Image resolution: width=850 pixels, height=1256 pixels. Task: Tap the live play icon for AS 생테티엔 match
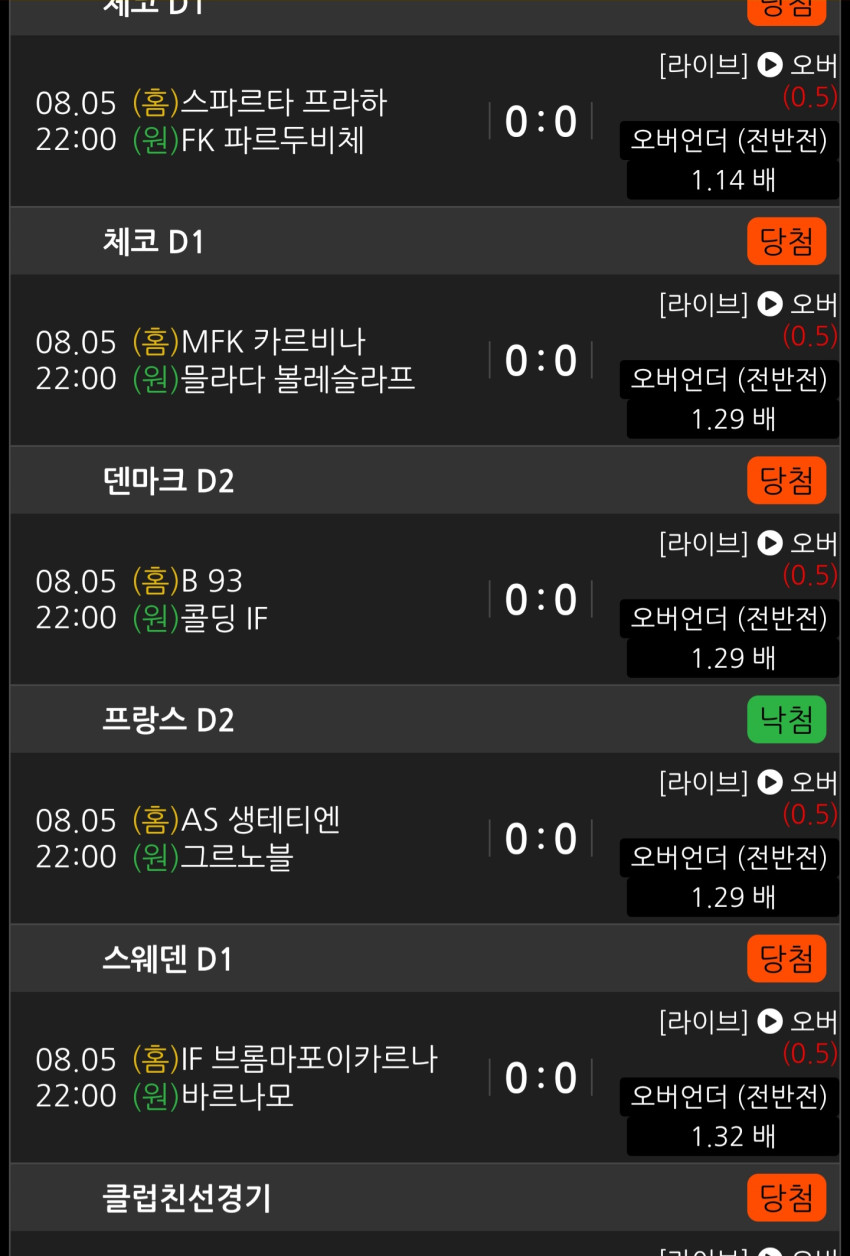[769, 782]
